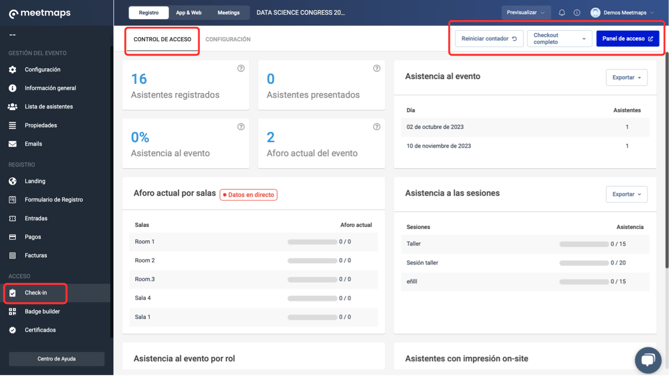Viewport: 670px width, 377px height.
Task: Open the Badge builder QR icon
Action: [x=12, y=312]
